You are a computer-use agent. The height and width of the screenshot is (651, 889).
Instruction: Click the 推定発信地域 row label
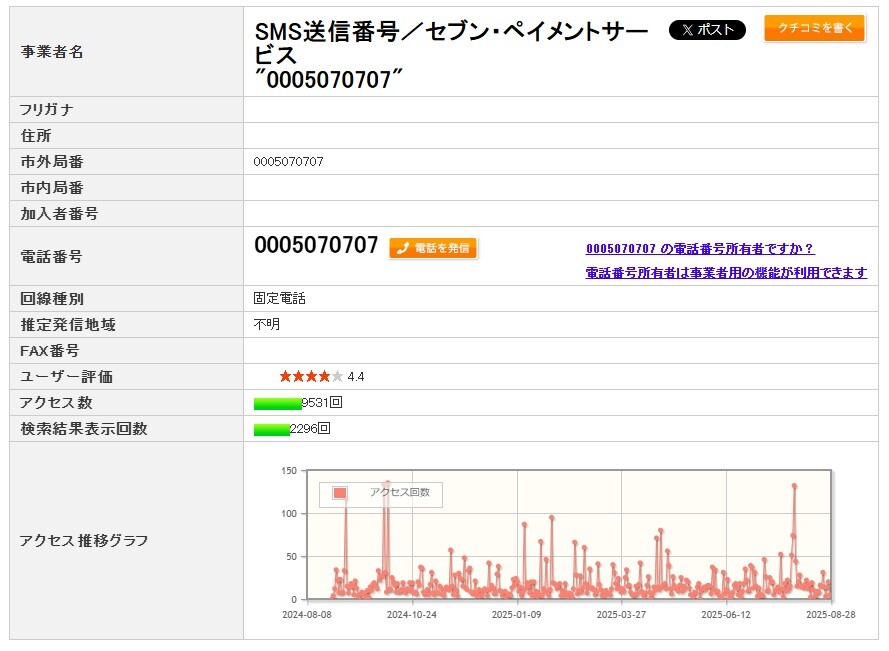click(68, 324)
